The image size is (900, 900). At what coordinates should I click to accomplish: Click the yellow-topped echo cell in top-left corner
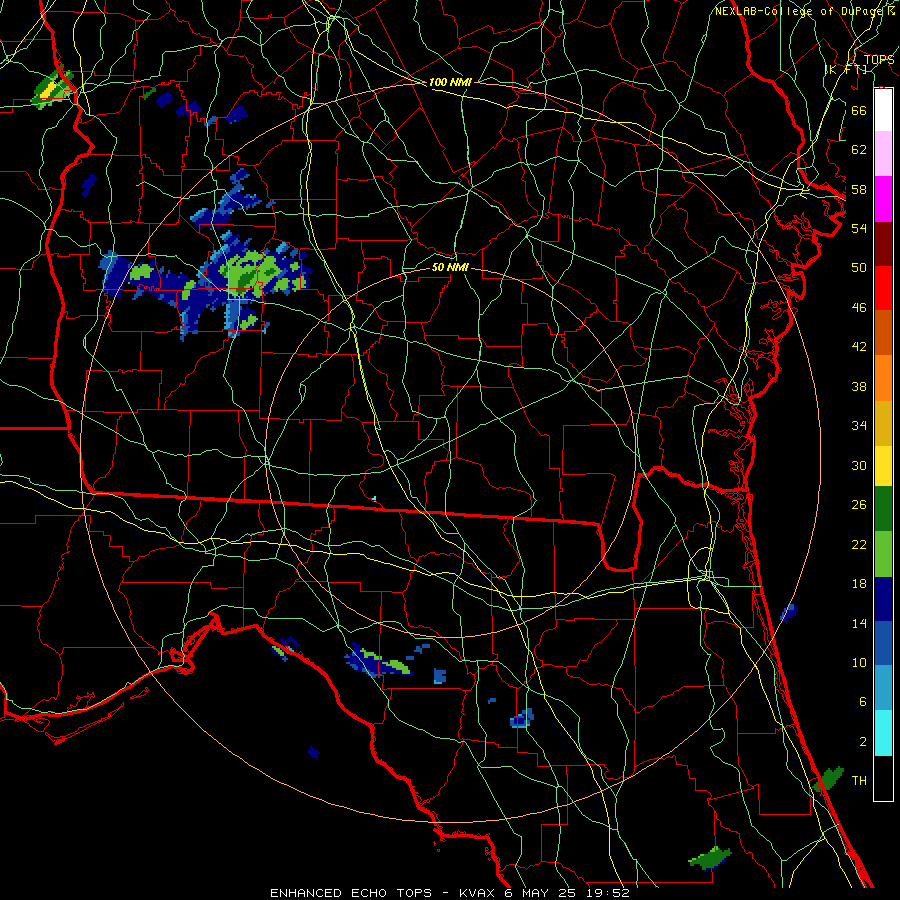(x=52, y=90)
